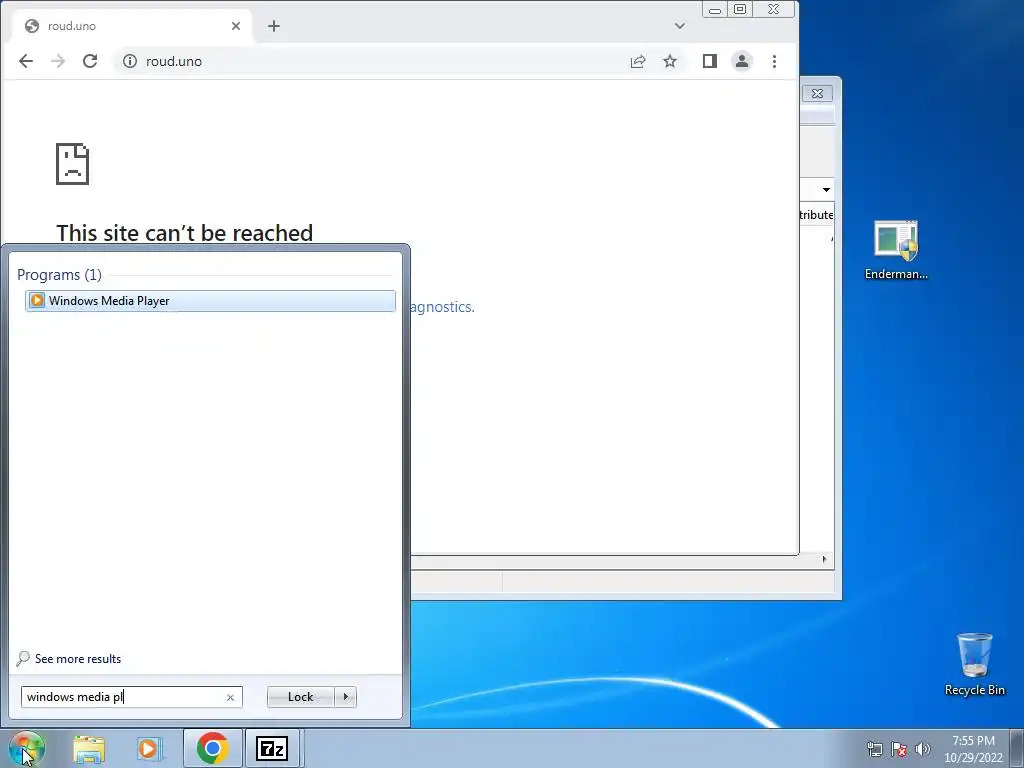1024x768 pixels.
Task: Select the Enderman desktop icon
Action: (x=896, y=251)
